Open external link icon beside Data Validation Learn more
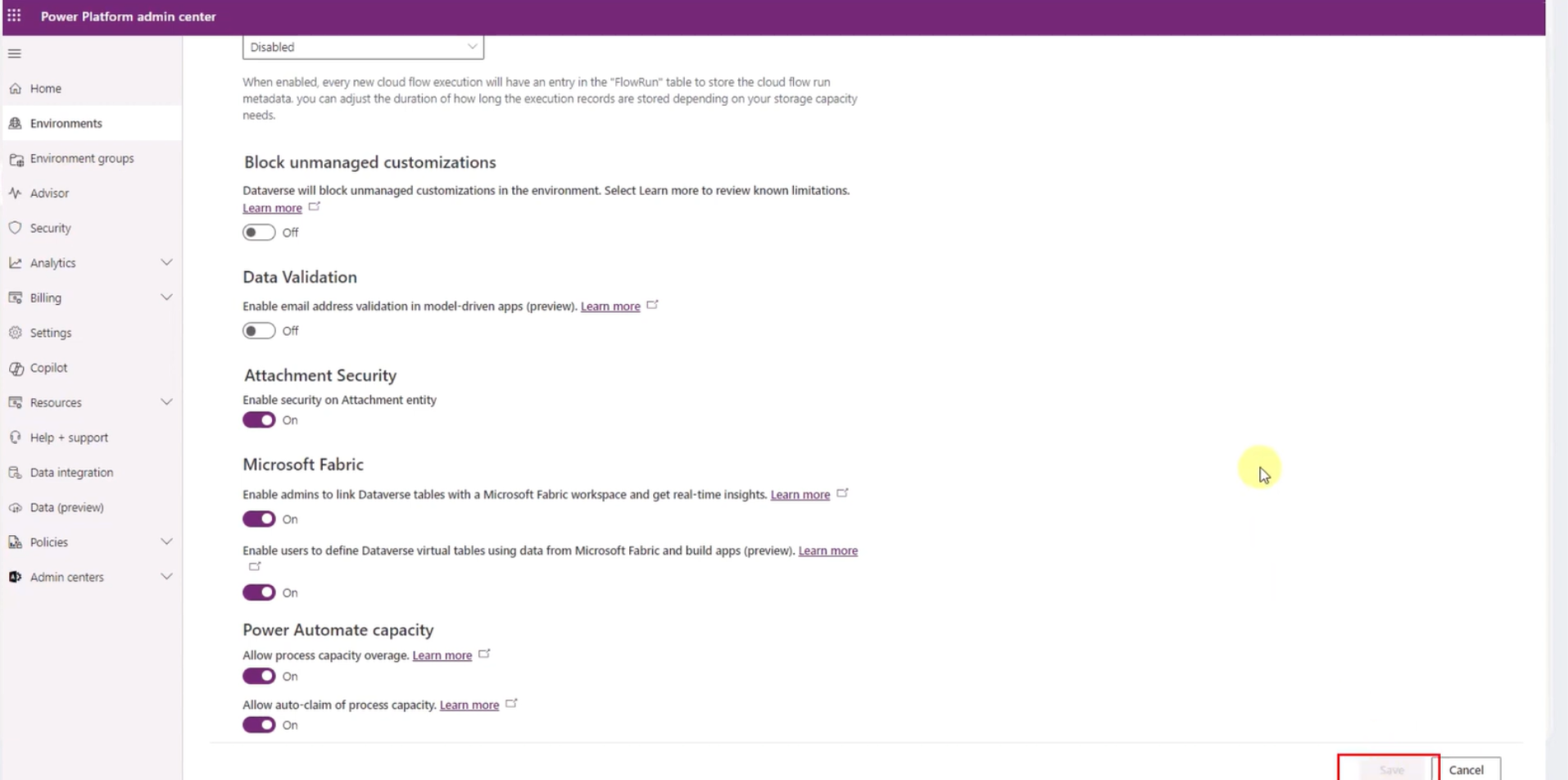Screen dimensions: 1568x780 coord(653,305)
